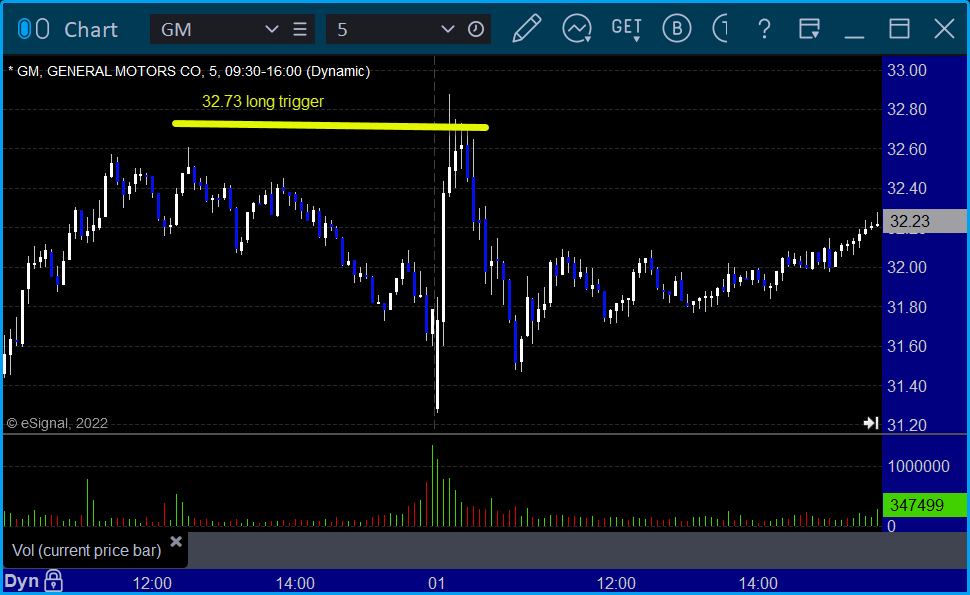The height and width of the screenshot is (595, 970).
Task: Click the circled T icon
Action: tap(721, 28)
